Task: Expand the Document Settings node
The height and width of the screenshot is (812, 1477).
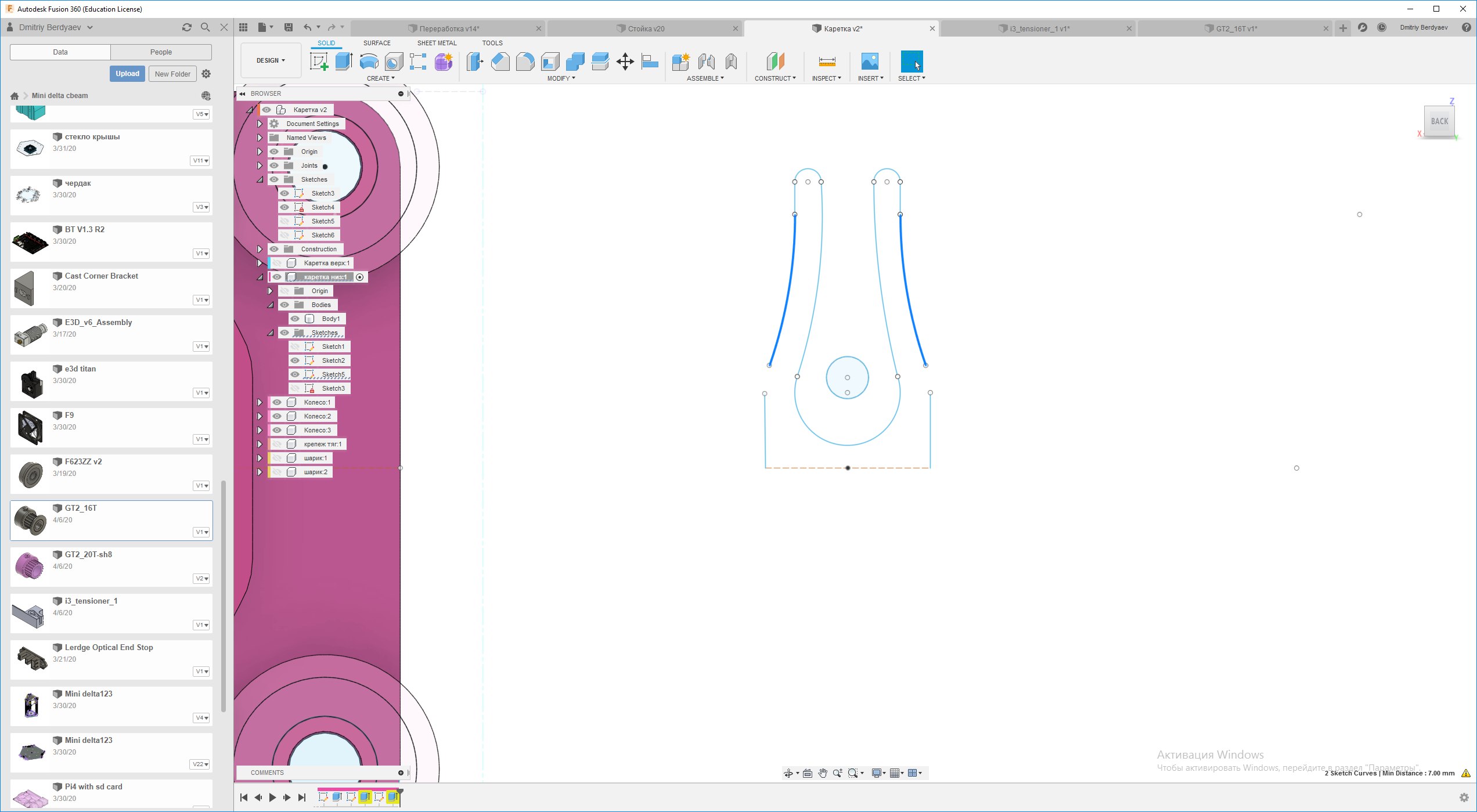Action: tap(260, 124)
